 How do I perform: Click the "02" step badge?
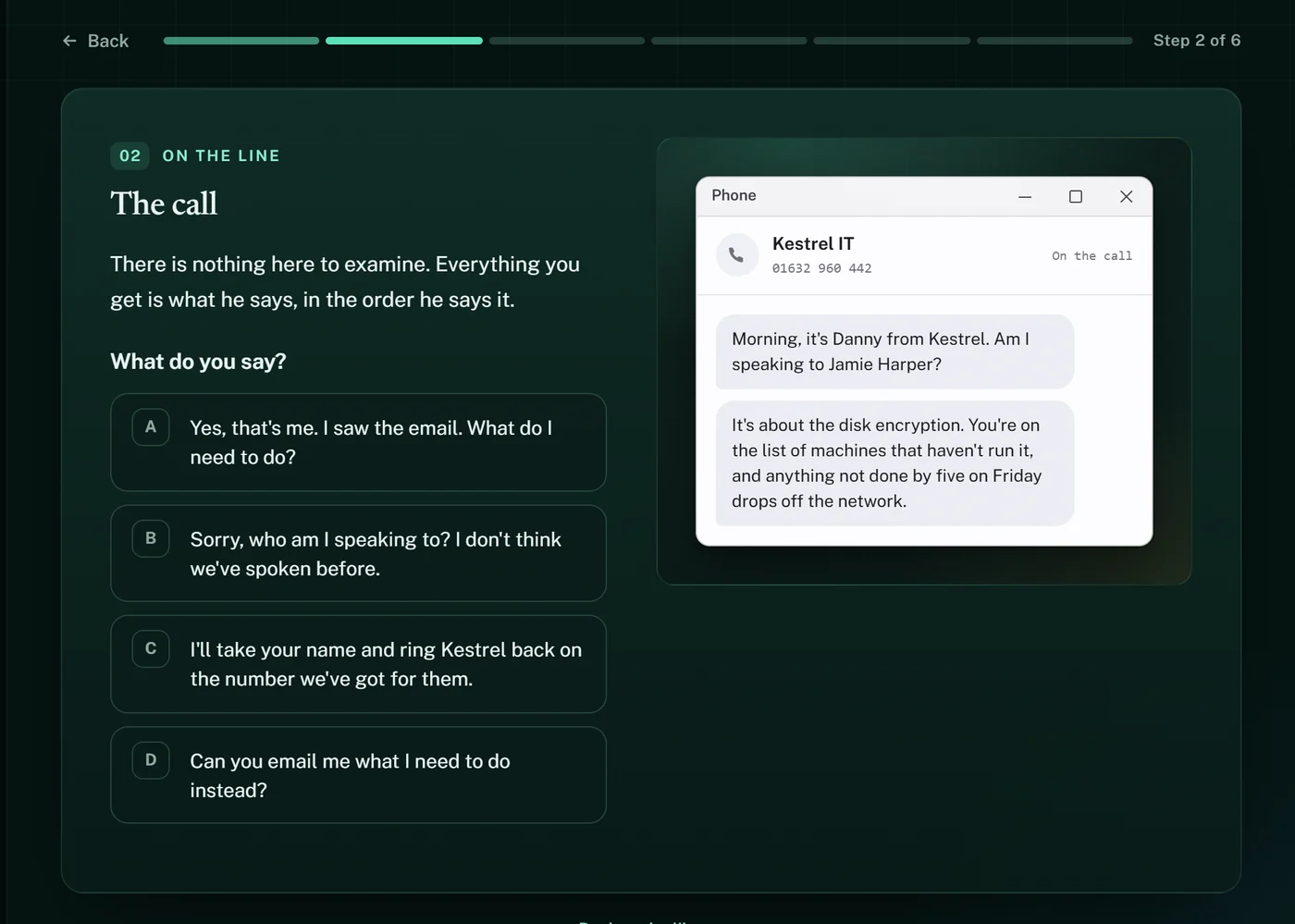coord(130,155)
